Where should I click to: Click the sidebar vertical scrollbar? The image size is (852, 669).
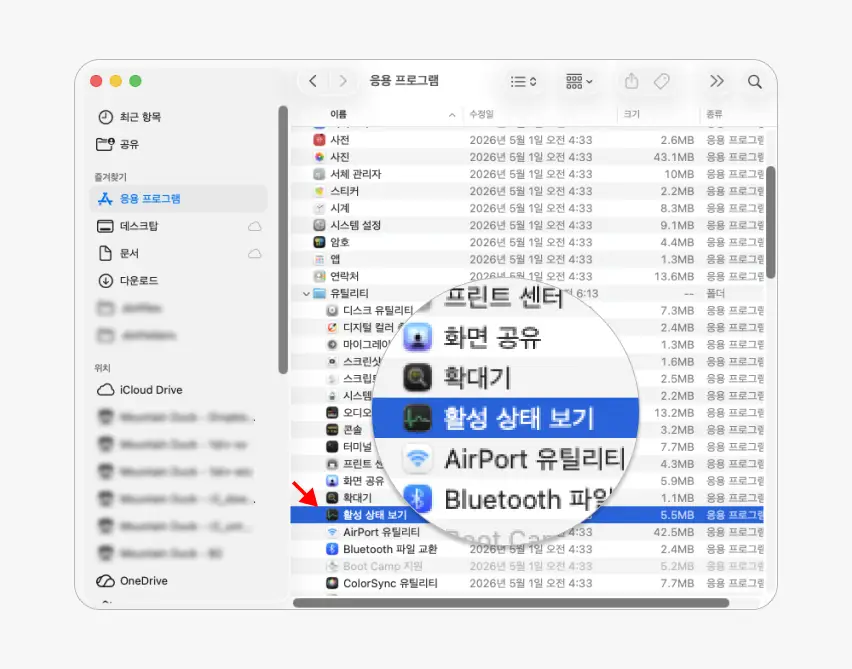pos(283,239)
